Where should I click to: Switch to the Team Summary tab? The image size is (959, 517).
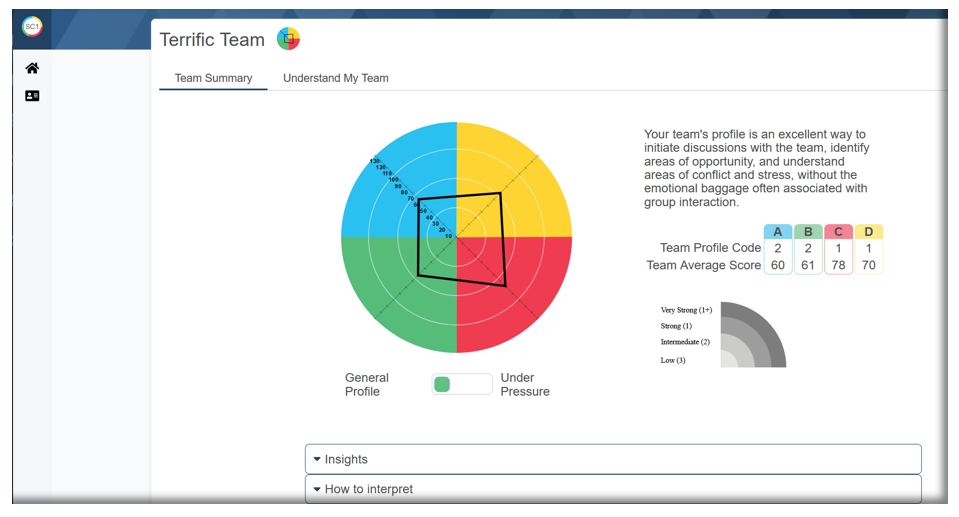tap(213, 78)
